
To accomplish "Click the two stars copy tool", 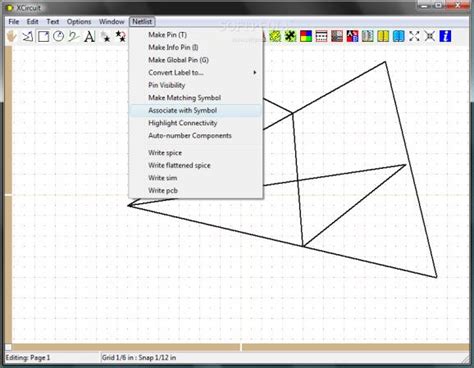I will 121,36.
